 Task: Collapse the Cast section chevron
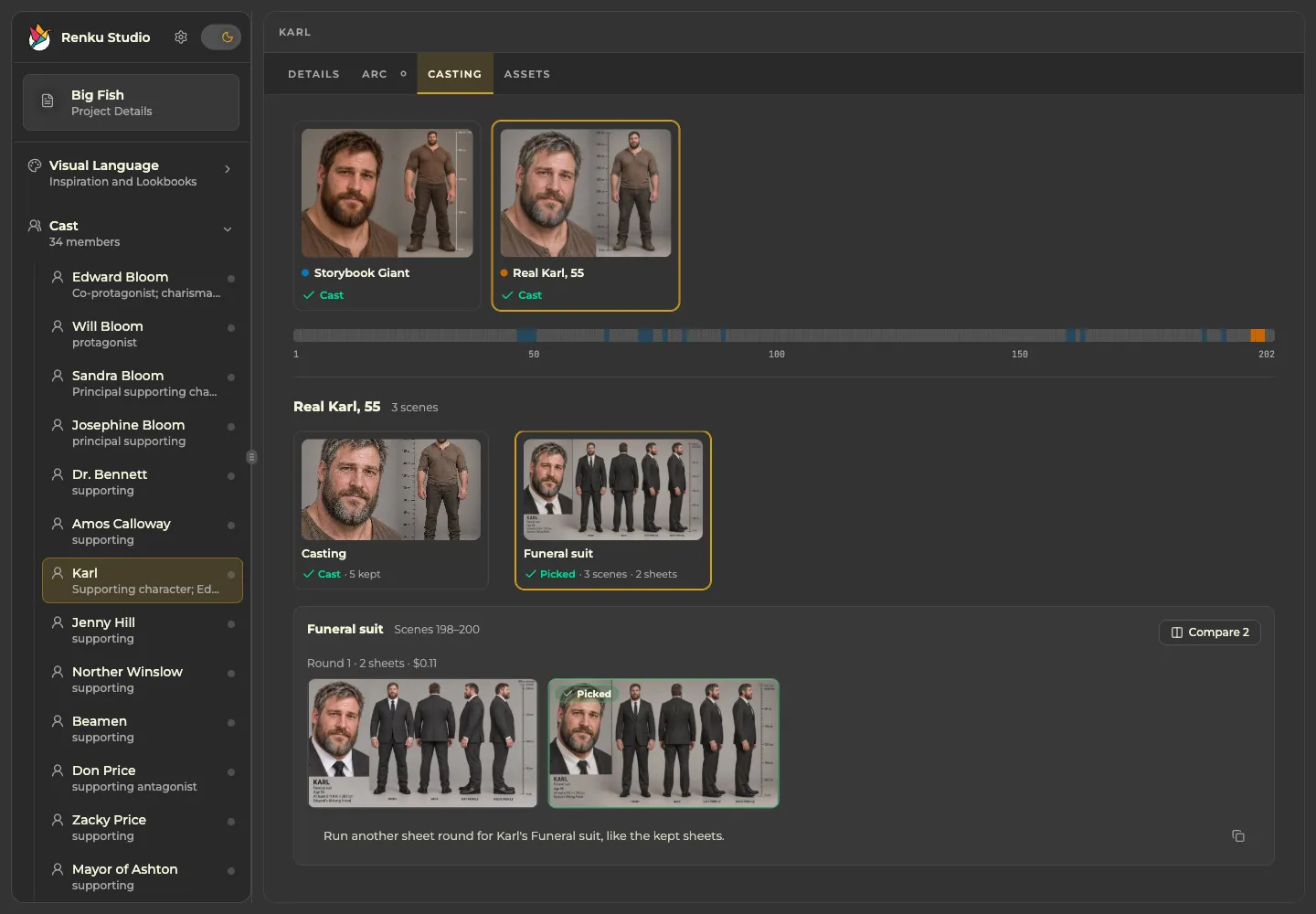pyautogui.click(x=228, y=229)
